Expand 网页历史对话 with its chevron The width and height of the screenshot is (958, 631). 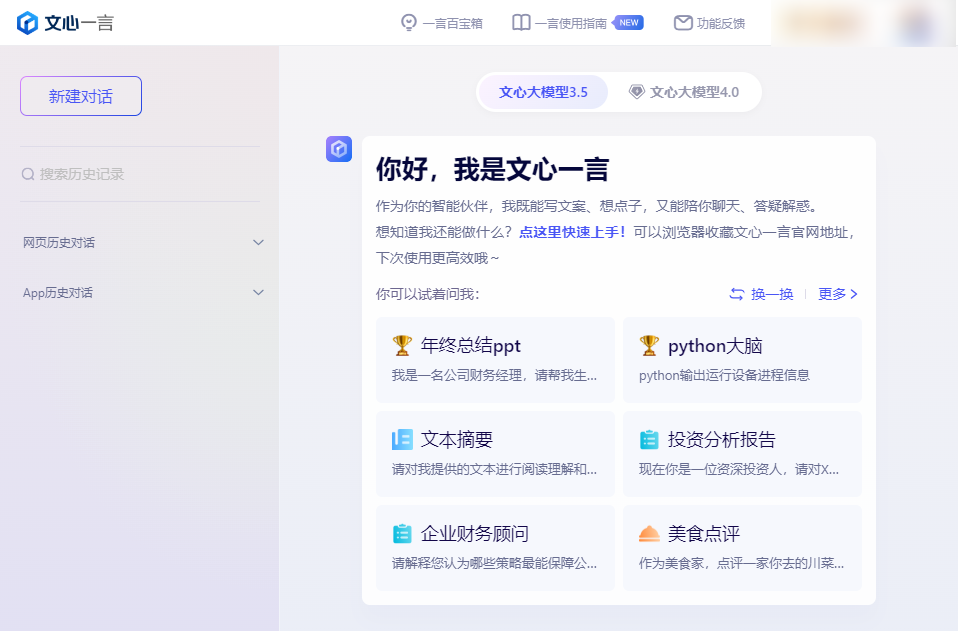[x=258, y=243]
